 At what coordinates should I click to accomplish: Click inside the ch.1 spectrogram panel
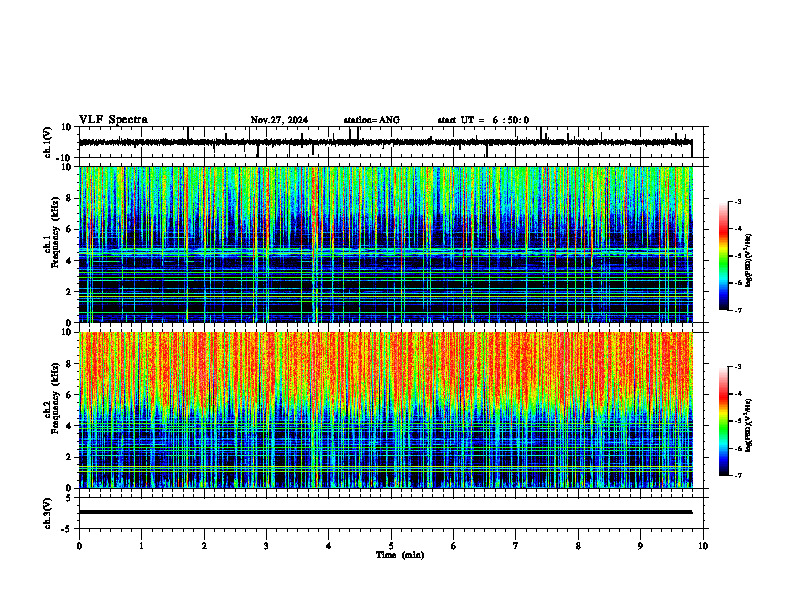pos(386,244)
